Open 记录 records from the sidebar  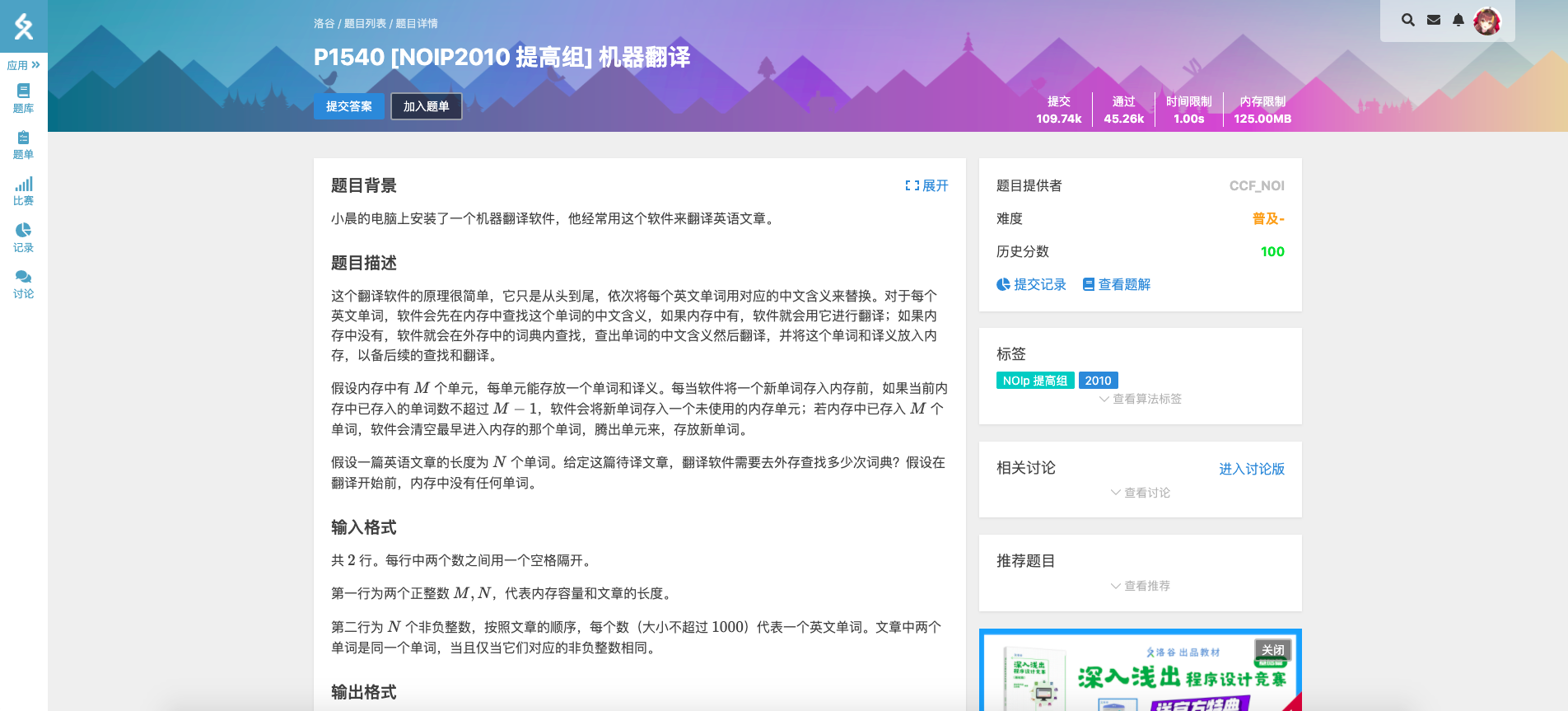click(23, 237)
